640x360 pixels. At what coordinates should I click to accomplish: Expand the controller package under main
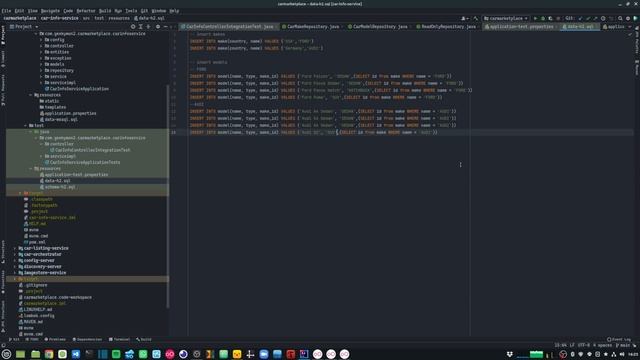pos(41,46)
